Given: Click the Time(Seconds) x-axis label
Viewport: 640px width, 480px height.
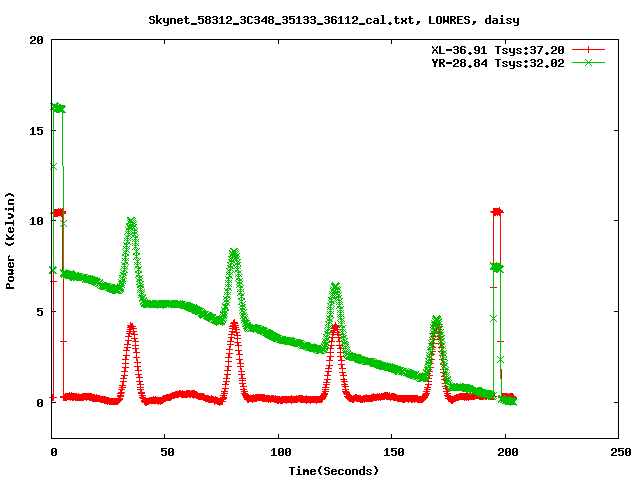Looking at the screenshot, I should point(333,471).
